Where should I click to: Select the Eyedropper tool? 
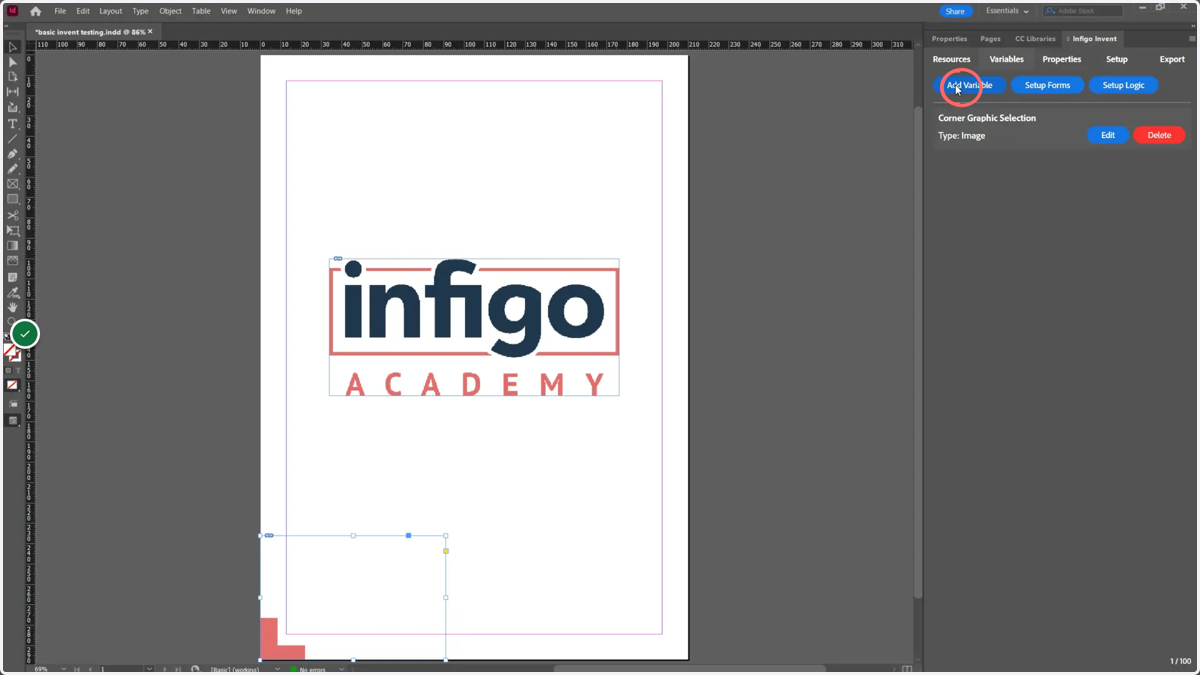(x=13, y=293)
